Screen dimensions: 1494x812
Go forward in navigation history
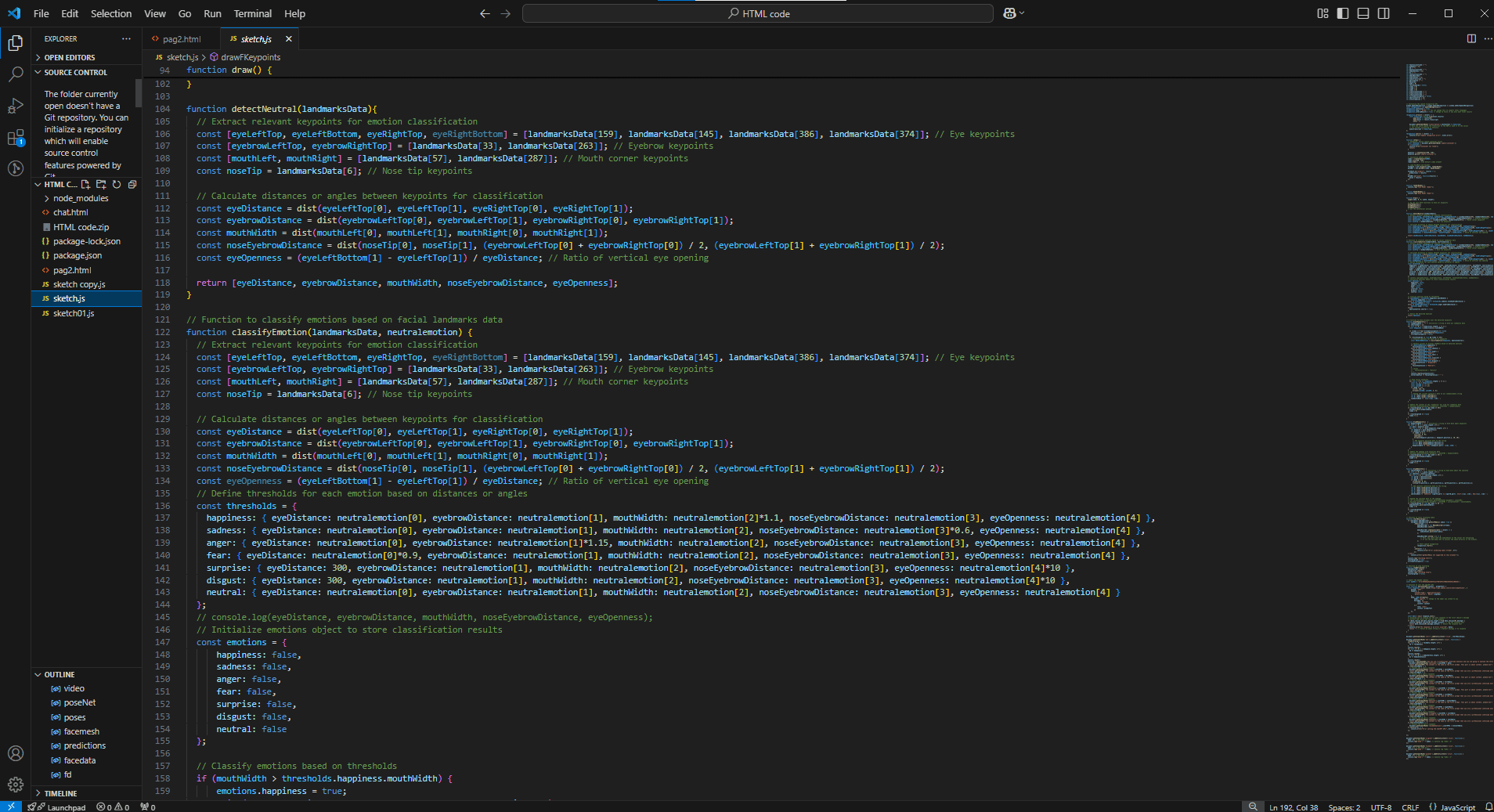pos(506,13)
